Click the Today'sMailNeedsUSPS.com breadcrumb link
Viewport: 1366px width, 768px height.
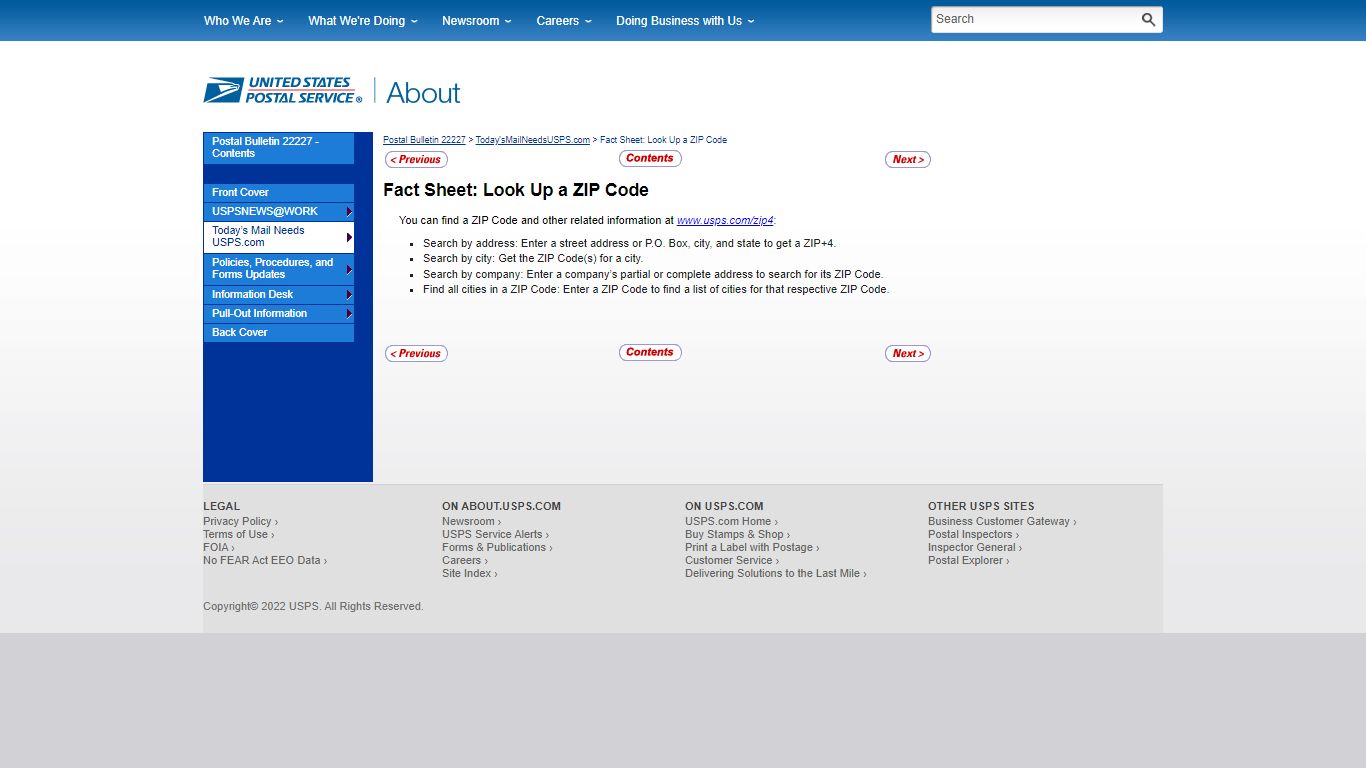click(532, 140)
